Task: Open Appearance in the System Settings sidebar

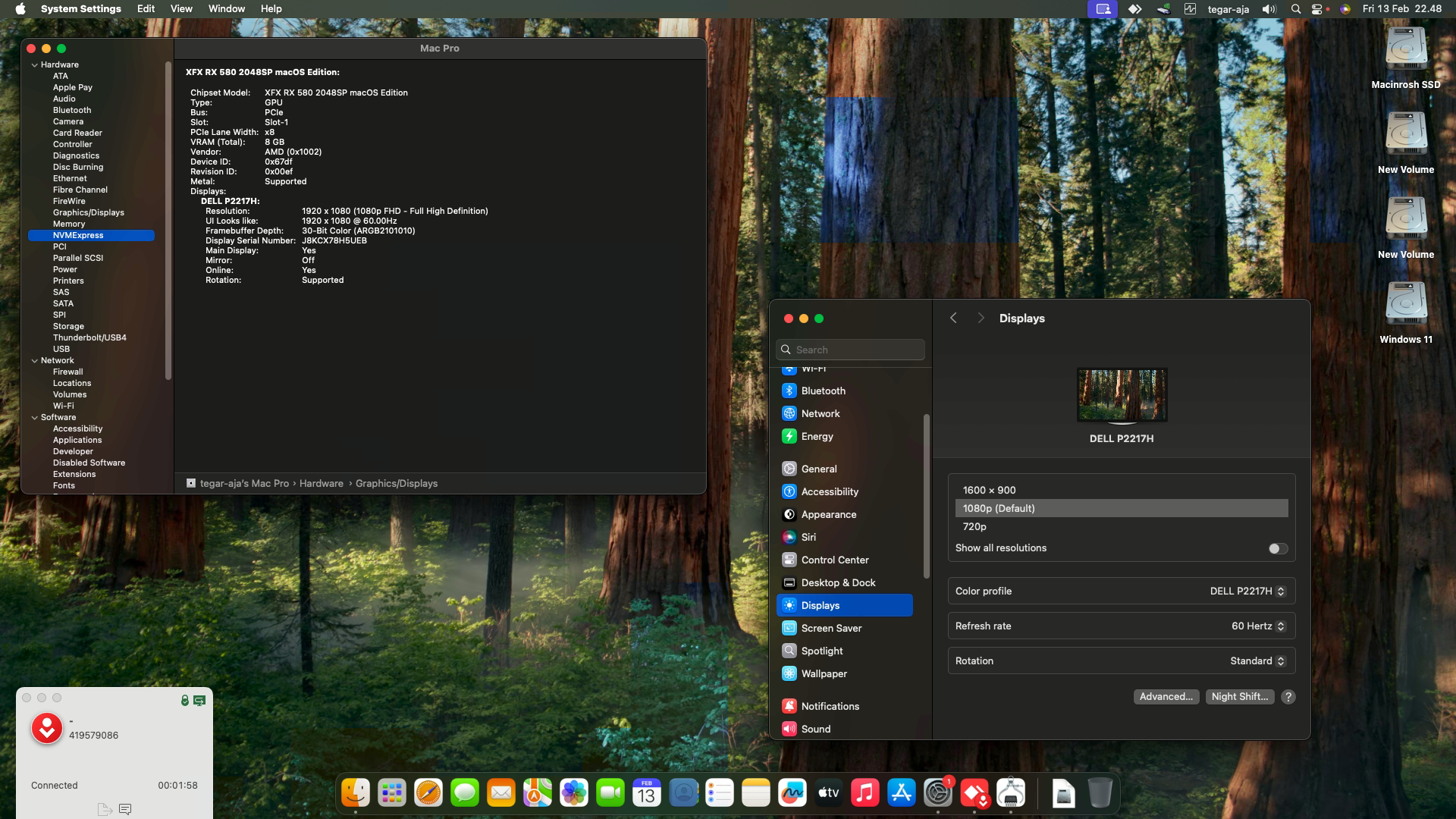Action: tap(845, 515)
